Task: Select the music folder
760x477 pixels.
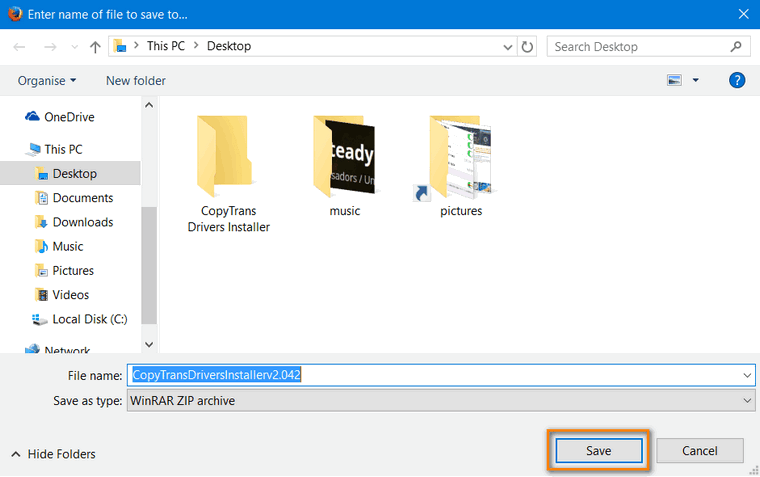Action: point(345,166)
